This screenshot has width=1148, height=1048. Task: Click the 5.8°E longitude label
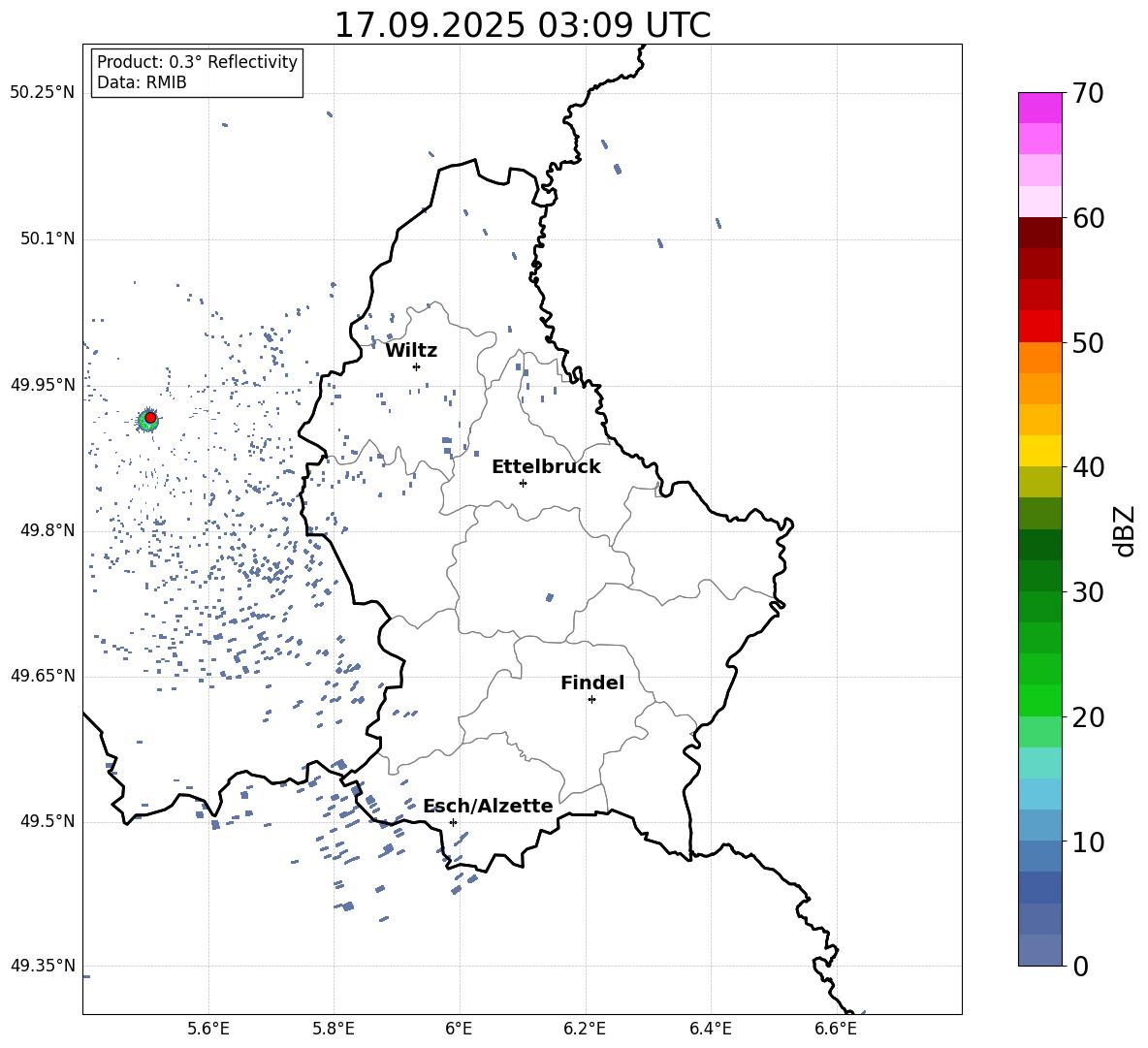click(334, 1029)
